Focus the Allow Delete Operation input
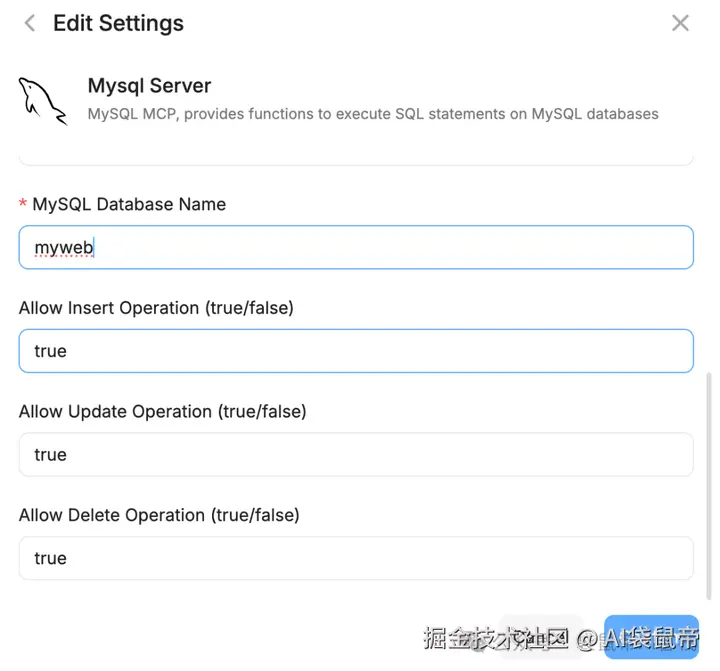 [355, 558]
